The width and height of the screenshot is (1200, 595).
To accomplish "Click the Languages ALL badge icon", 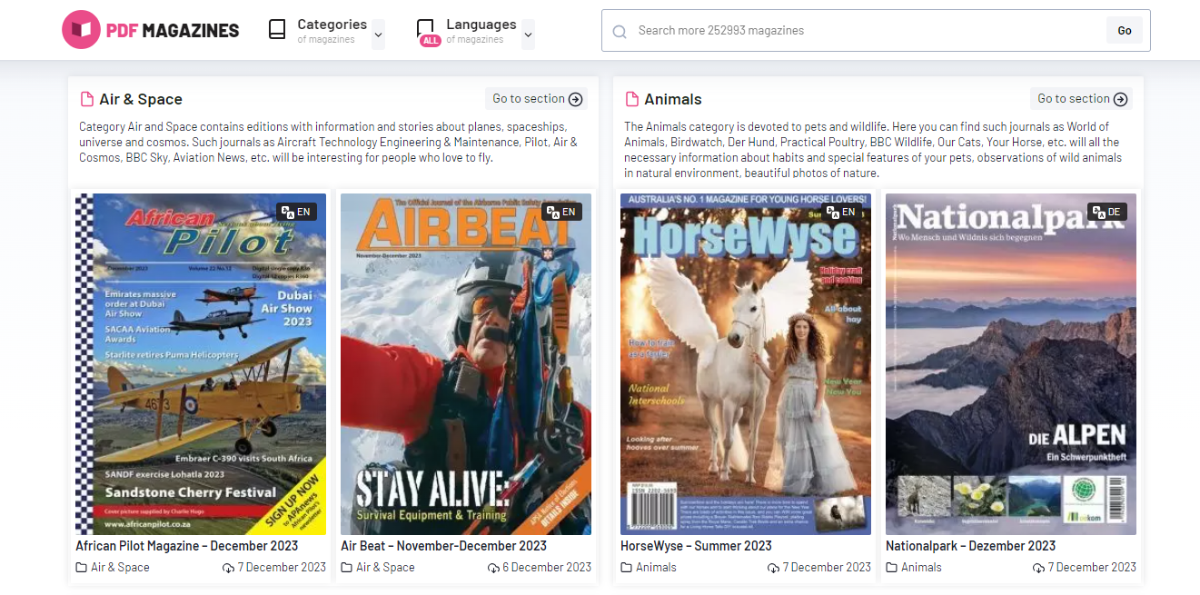I will (429, 41).
